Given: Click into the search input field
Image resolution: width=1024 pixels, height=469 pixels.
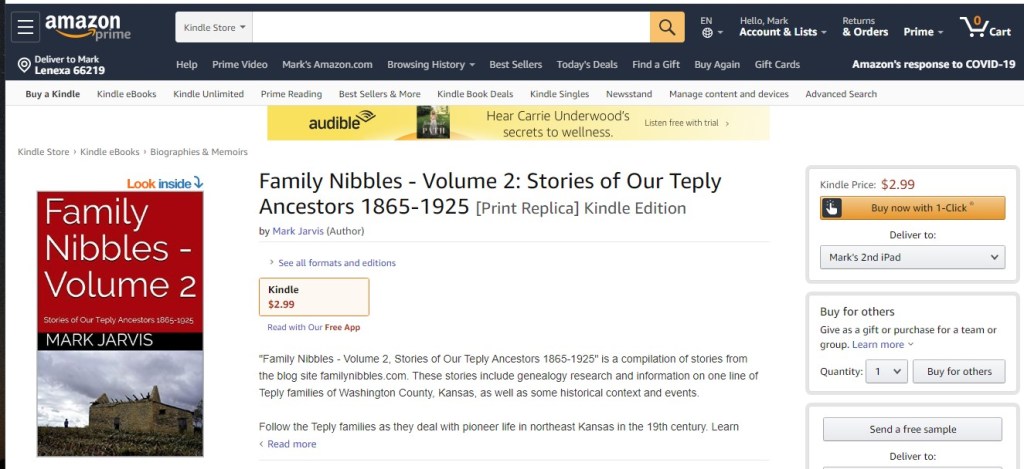Looking at the screenshot, I should (450, 28).
